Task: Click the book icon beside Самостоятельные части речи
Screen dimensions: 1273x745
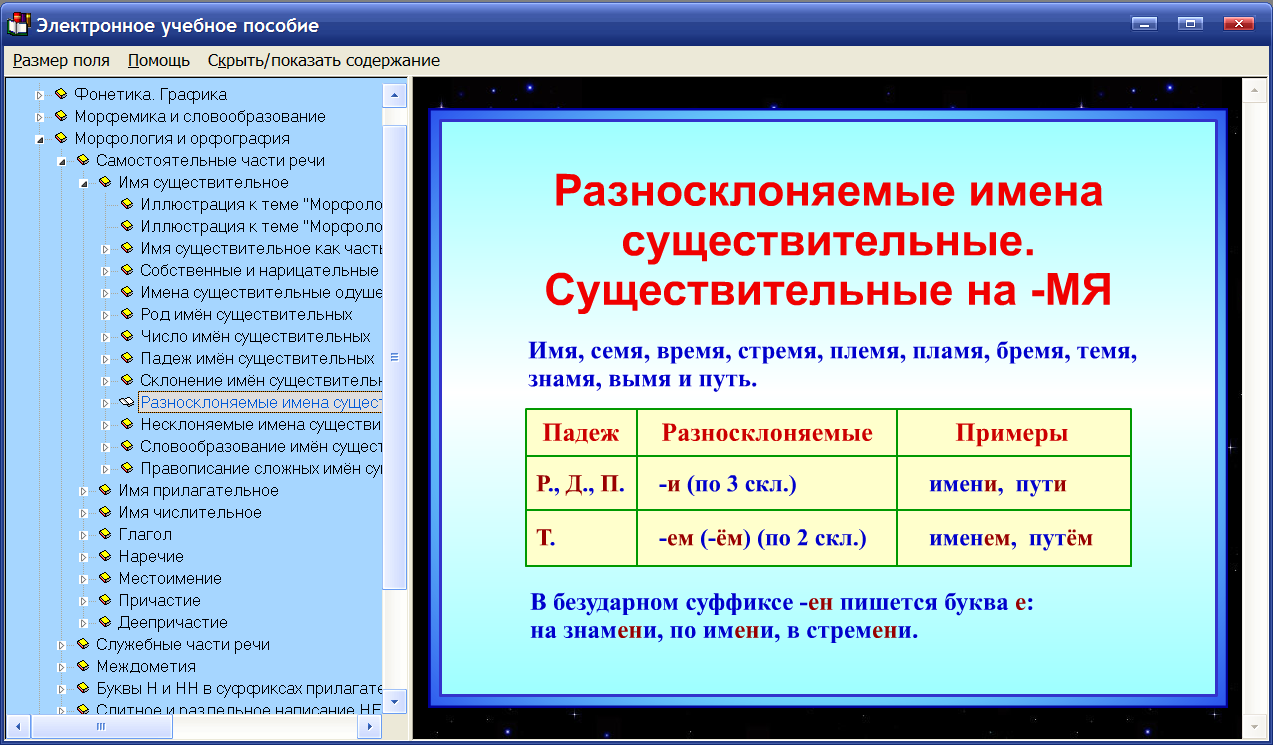Action: click(81, 160)
